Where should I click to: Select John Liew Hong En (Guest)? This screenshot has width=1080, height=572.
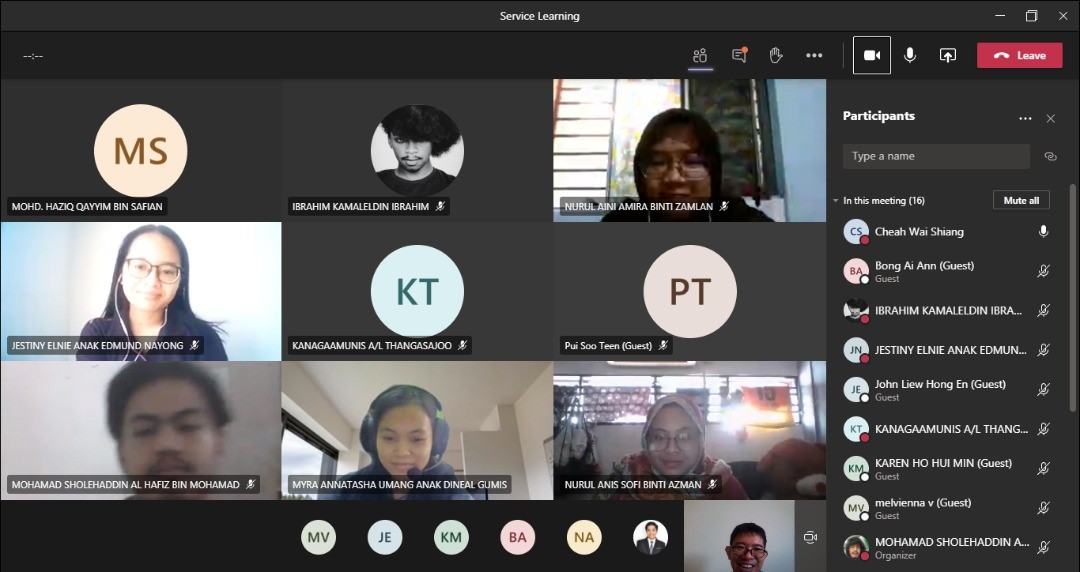[948, 389]
